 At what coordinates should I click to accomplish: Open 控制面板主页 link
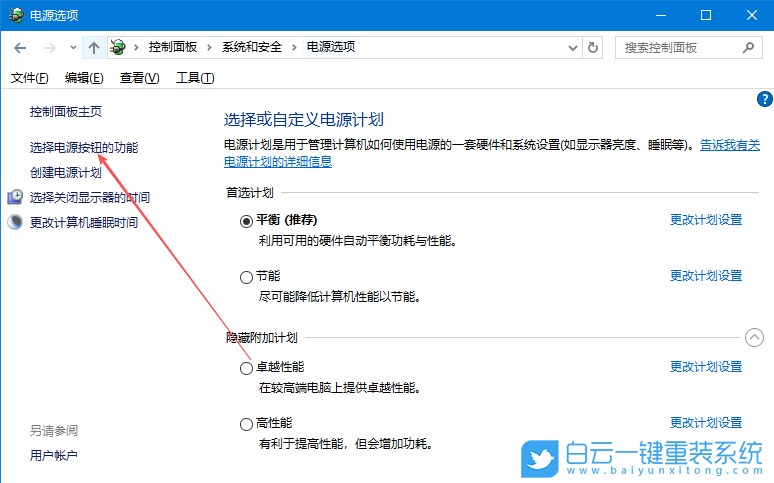(66, 112)
